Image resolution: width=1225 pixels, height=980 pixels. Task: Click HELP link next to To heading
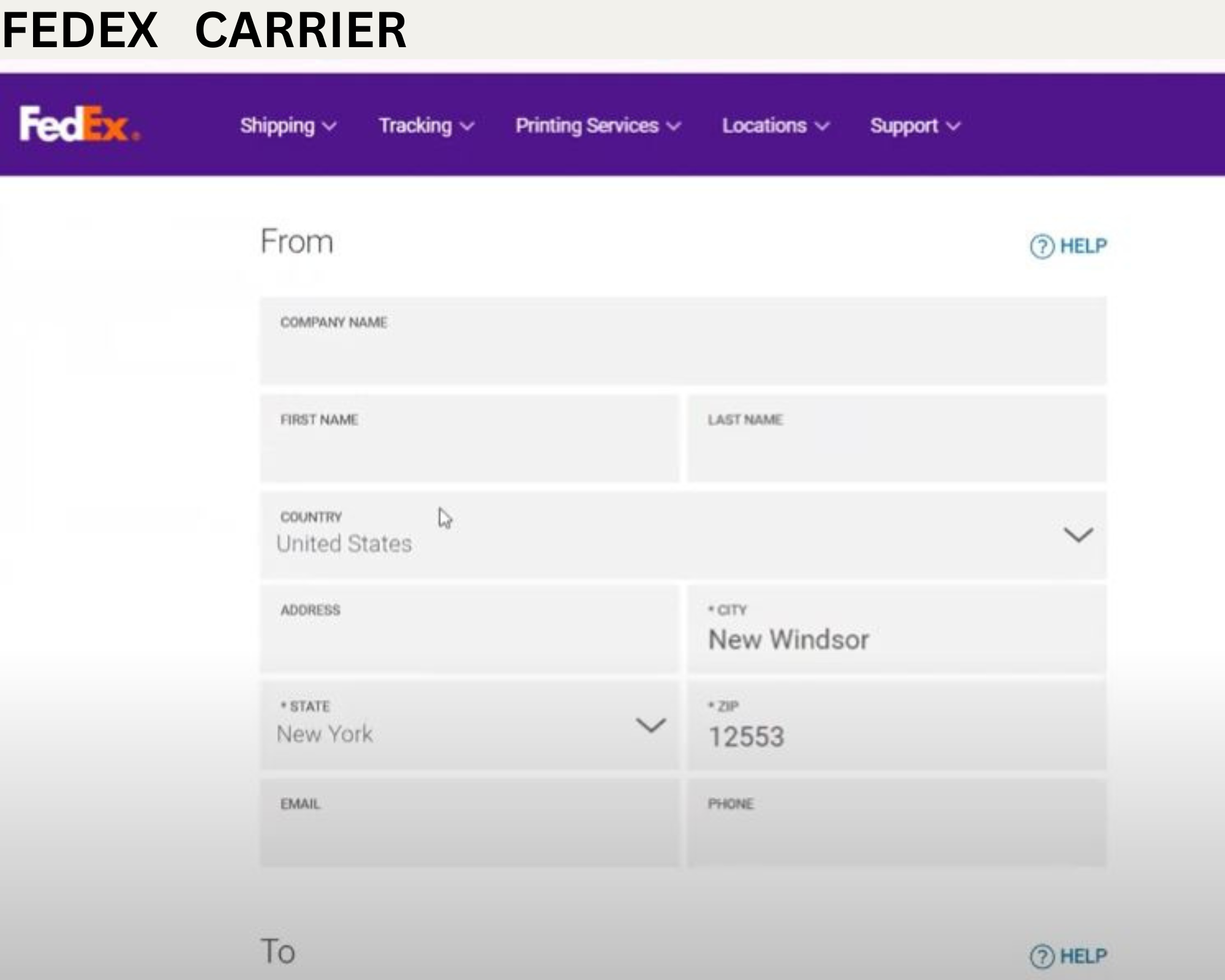(1083, 956)
